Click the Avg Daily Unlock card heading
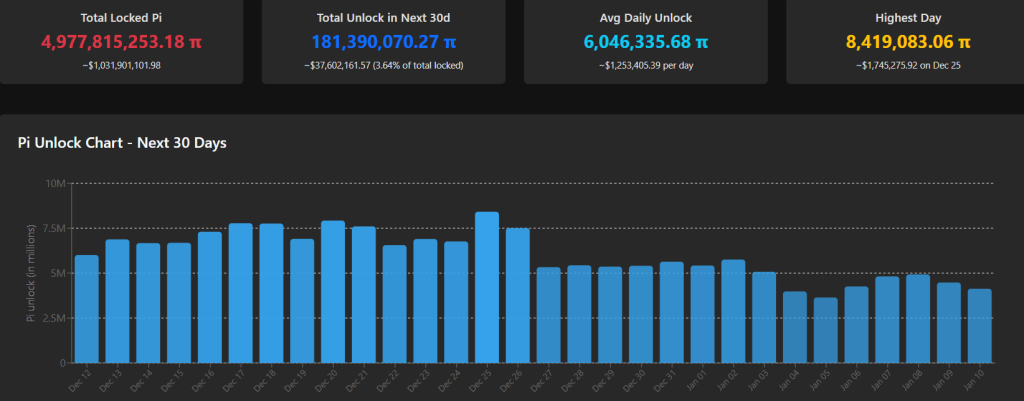Viewport: 1024px width, 401px height. pos(645,17)
